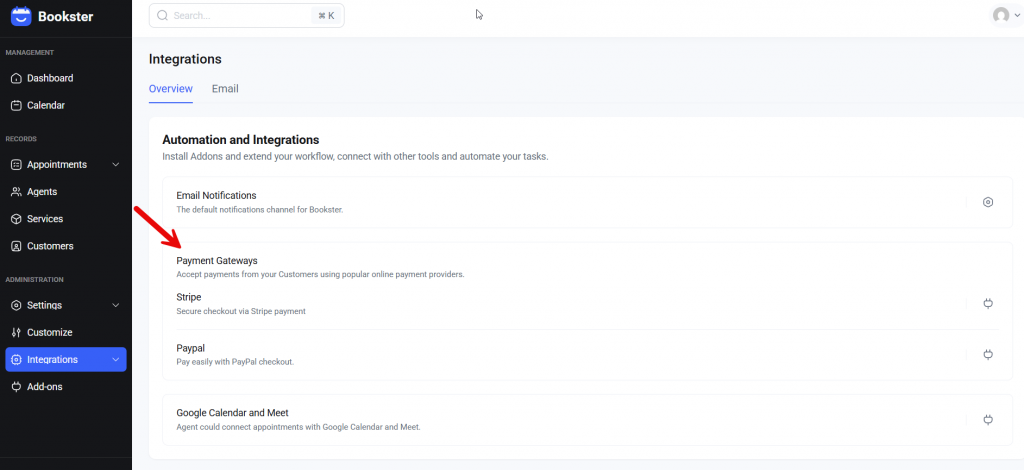The height and width of the screenshot is (470, 1024).
Task: Click the Settings gear icon in sidebar
Action: point(16,306)
